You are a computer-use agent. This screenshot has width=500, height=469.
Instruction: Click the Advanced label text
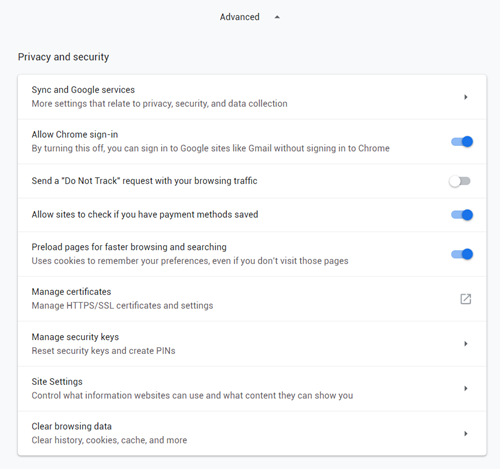pos(239,17)
